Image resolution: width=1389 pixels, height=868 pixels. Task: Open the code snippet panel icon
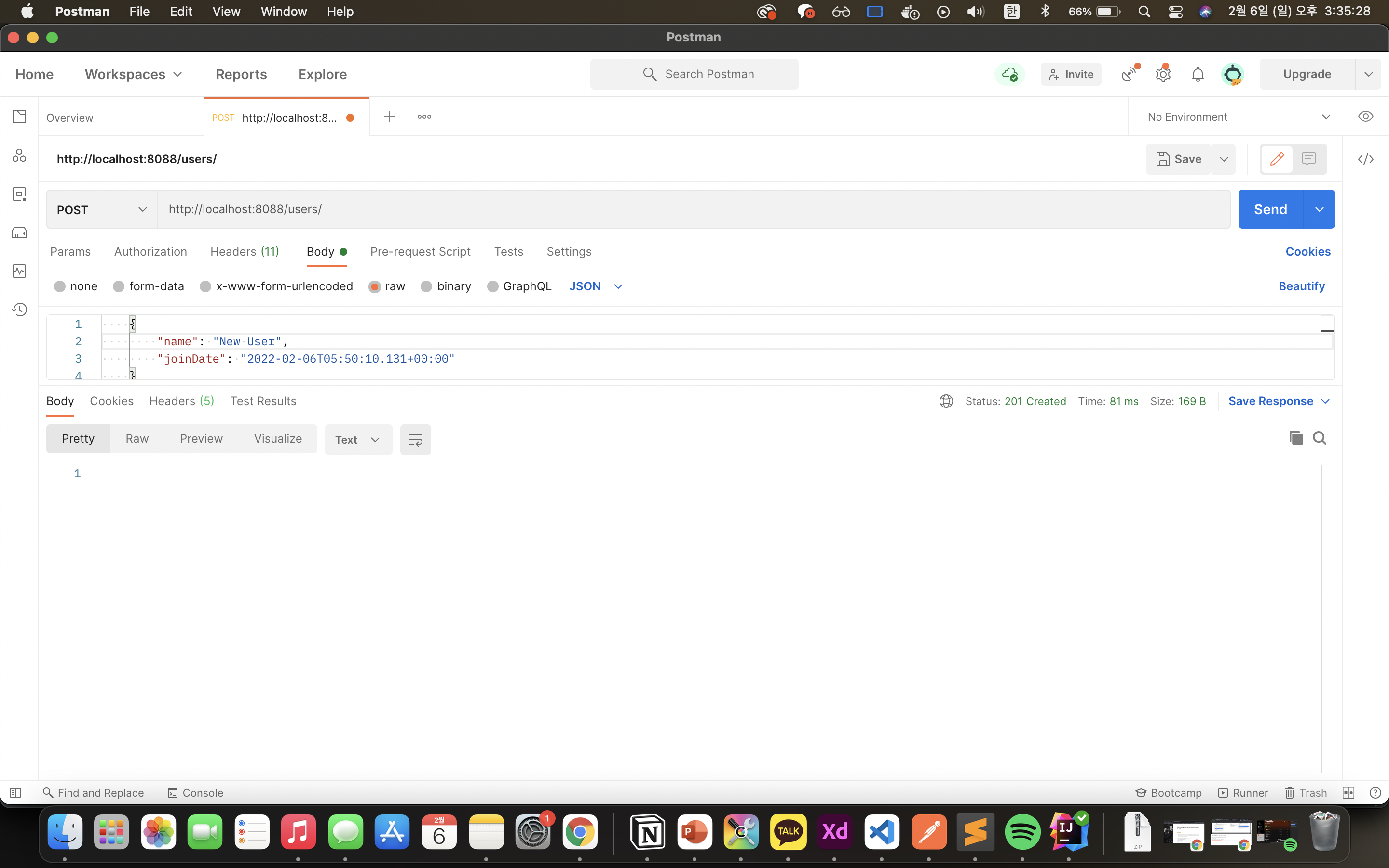1365,159
